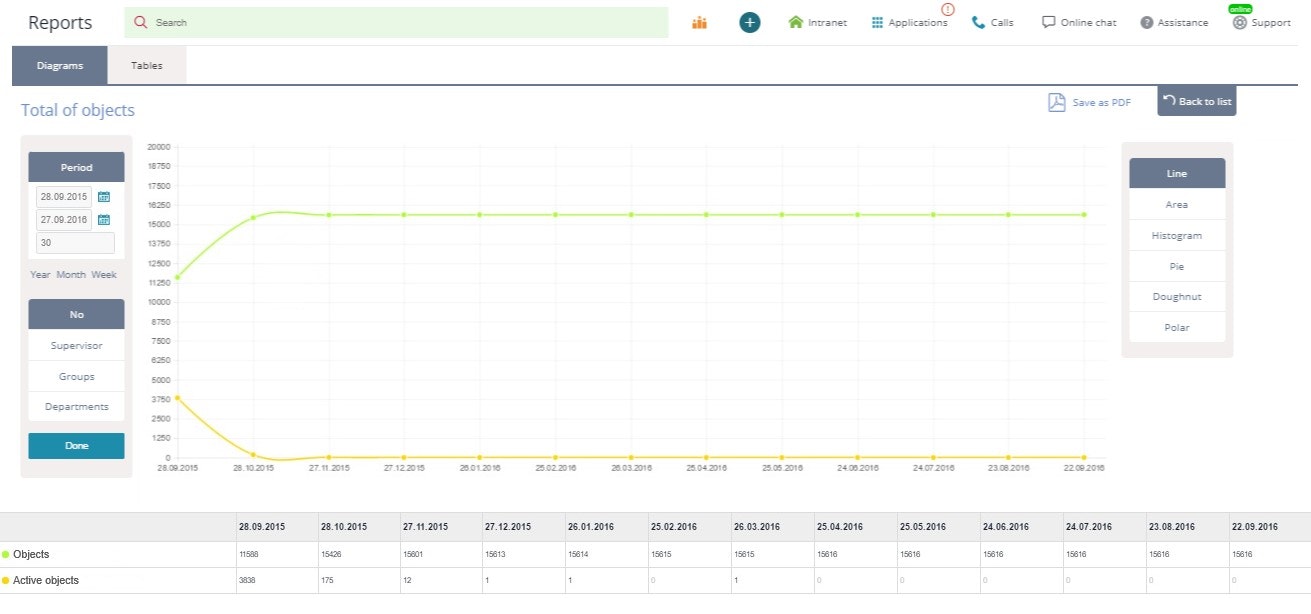Select the Doughnut chart type
The width and height of the screenshot is (1311, 614).
[1176, 296]
